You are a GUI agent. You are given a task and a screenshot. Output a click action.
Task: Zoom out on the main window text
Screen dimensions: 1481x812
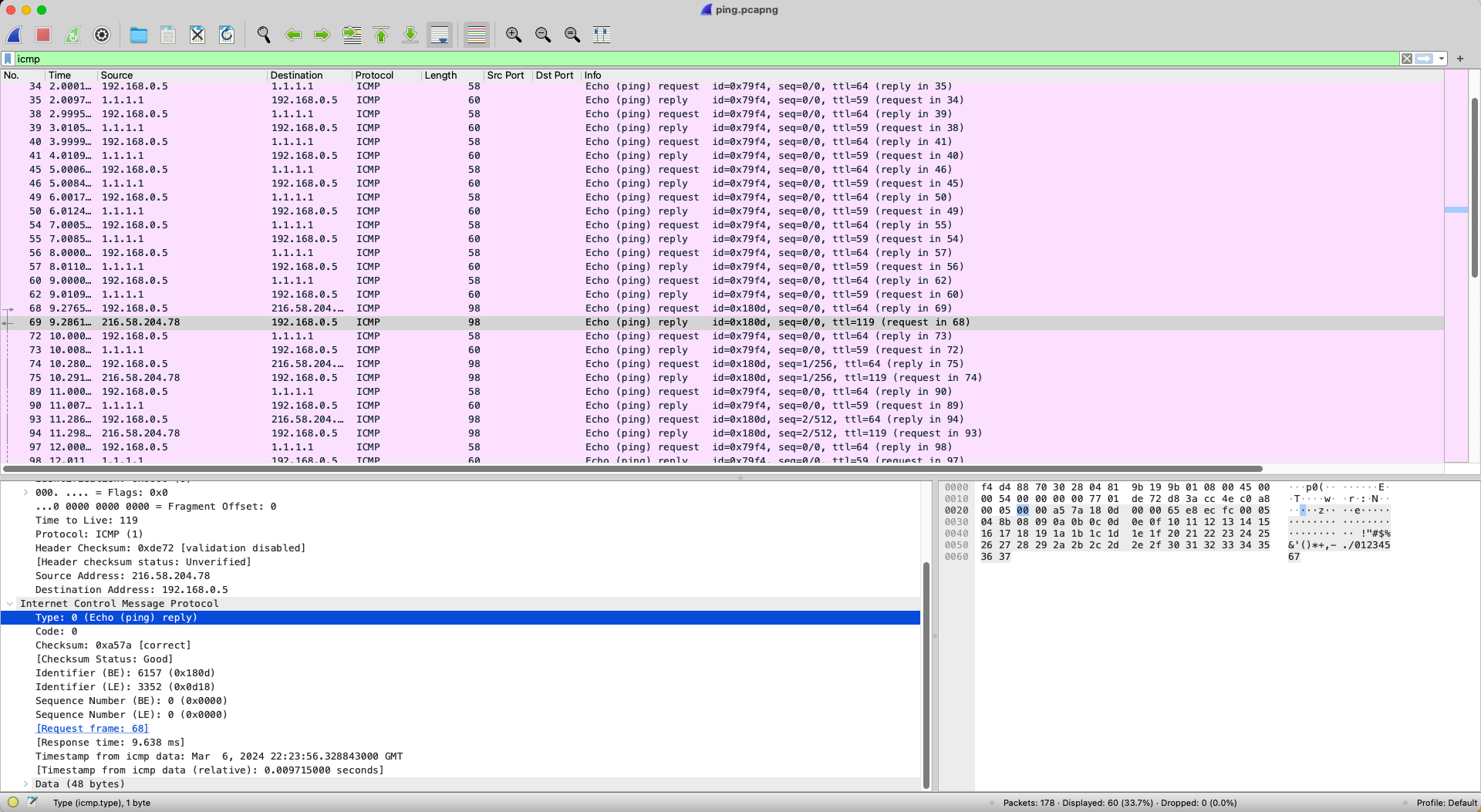(x=543, y=35)
